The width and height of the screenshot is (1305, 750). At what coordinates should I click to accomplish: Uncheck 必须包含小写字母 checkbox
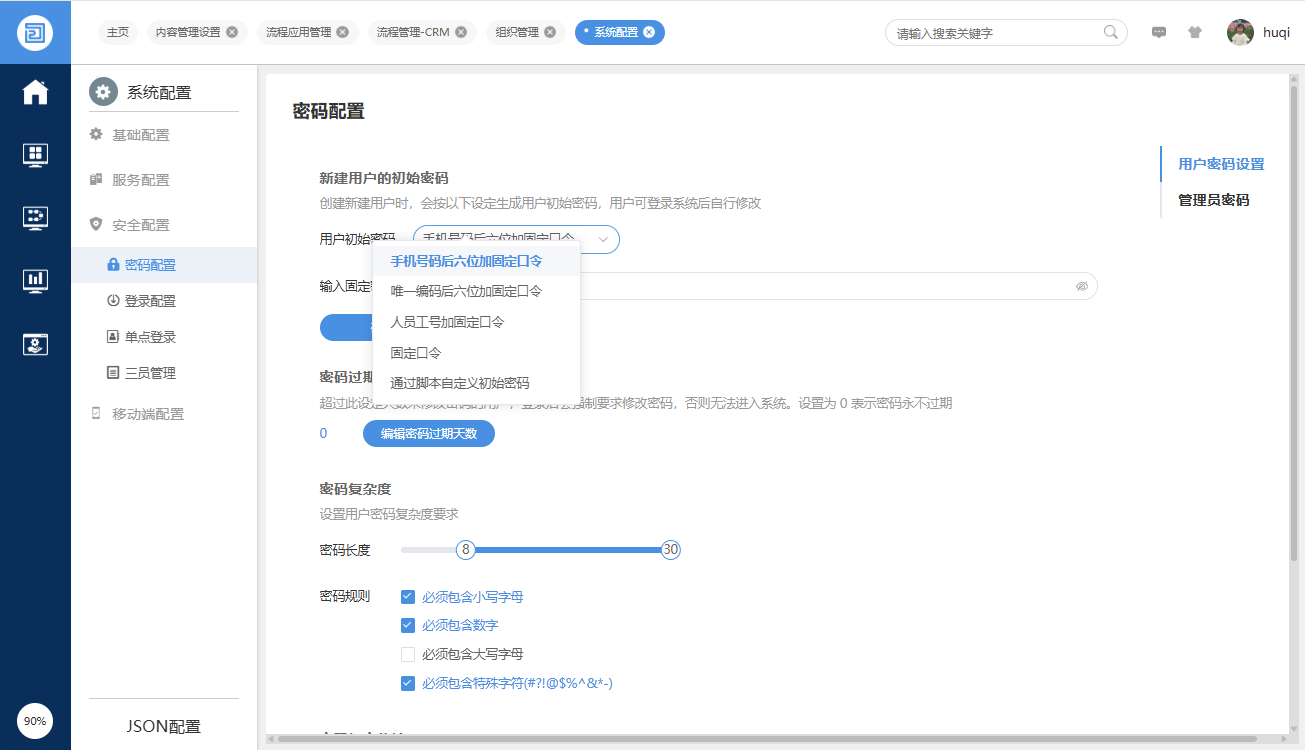click(x=407, y=597)
